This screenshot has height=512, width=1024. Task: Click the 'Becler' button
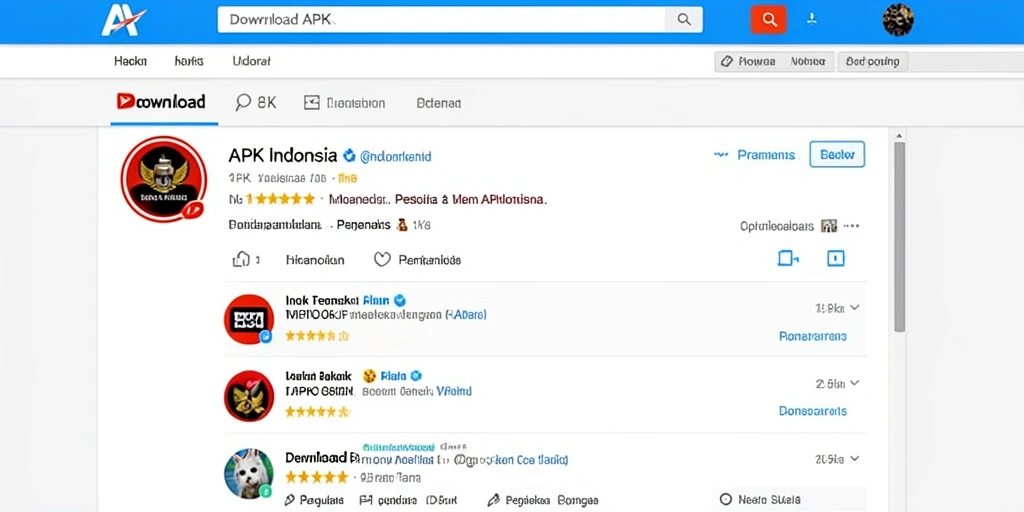pos(837,155)
